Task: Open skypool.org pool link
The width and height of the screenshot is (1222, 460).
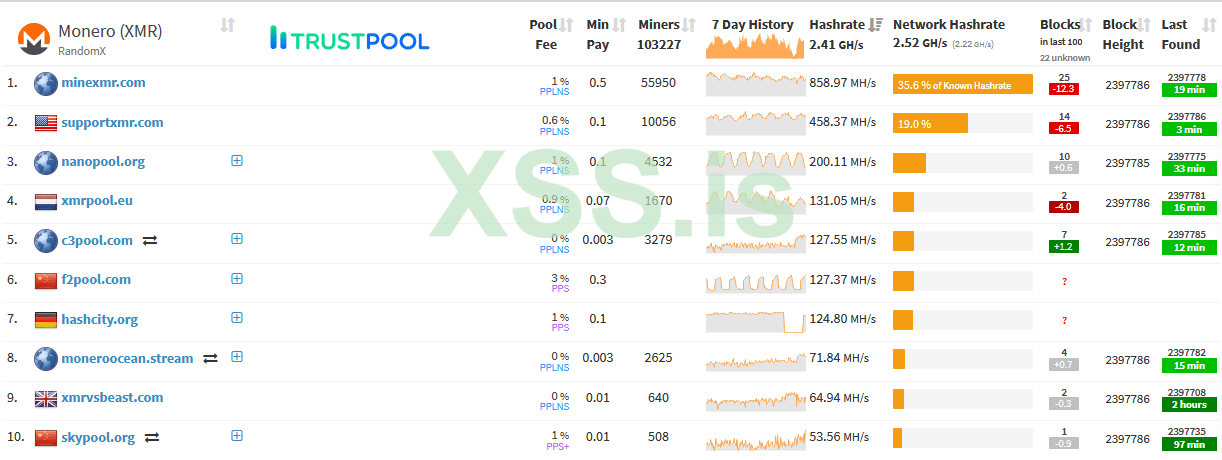Action: click(98, 438)
